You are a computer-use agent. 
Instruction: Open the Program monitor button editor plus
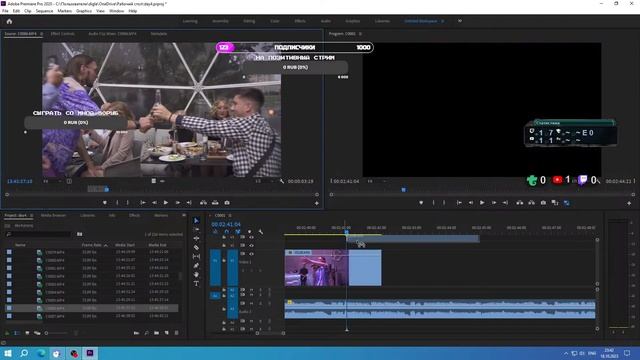pos(629,203)
